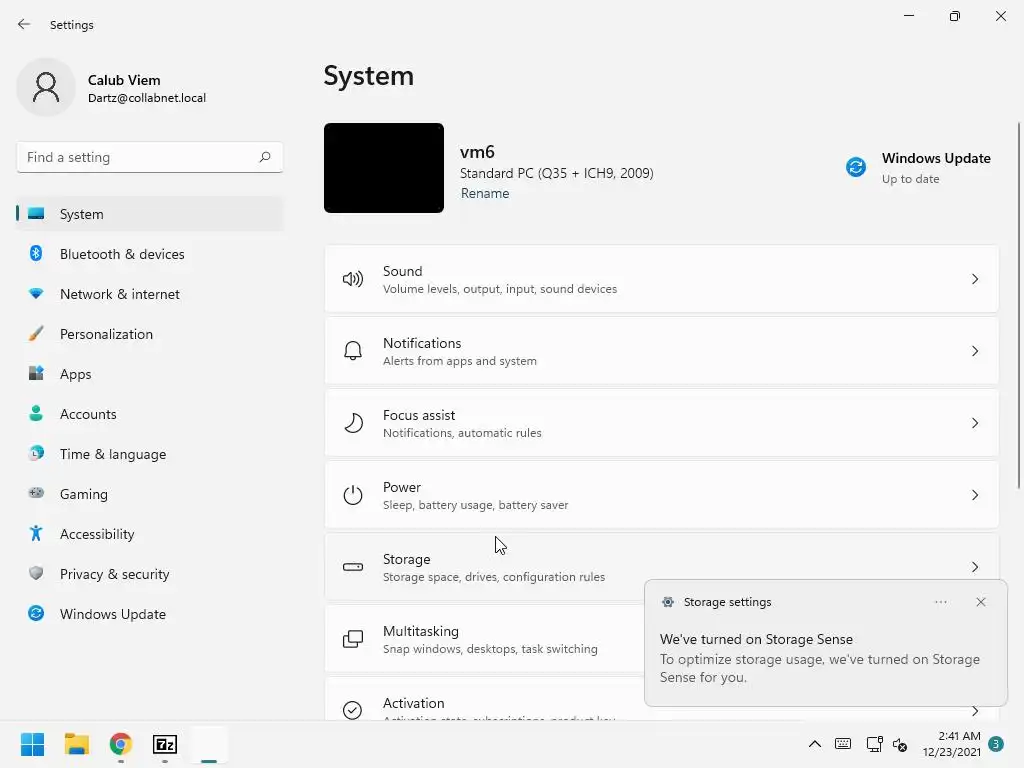The image size is (1024, 768).
Task: Expand the Storage row chevron
Action: 974,567
